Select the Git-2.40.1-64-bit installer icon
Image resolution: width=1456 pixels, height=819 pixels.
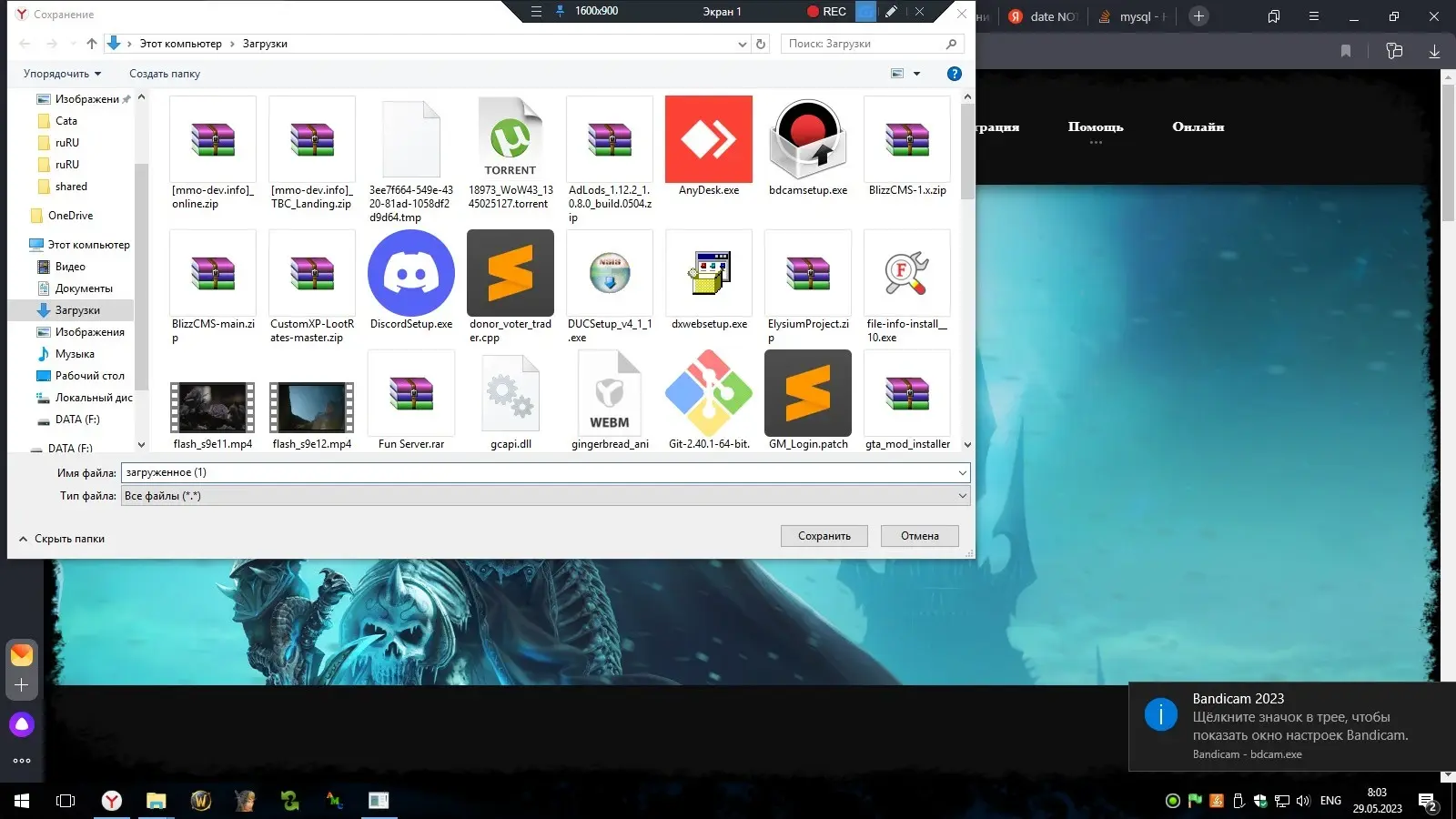[x=708, y=393]
